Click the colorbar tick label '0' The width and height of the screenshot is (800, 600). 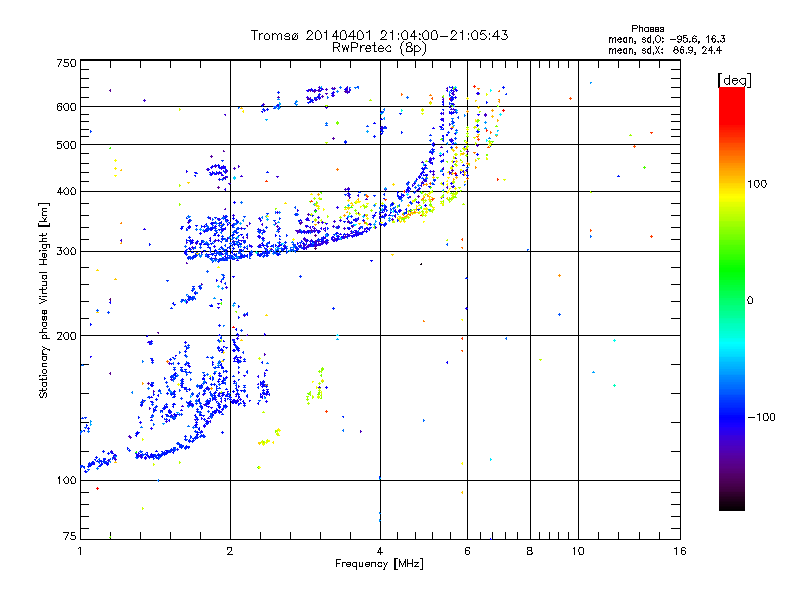click(x=750, y=301)
